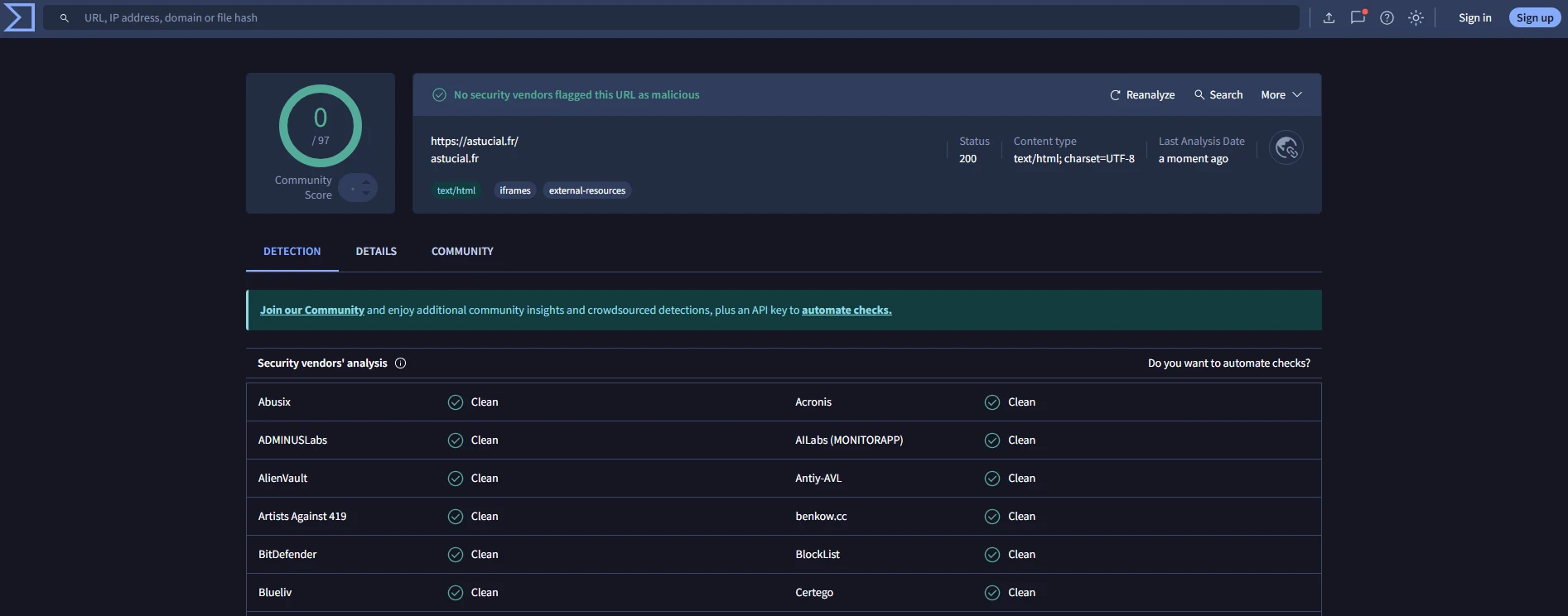Switch to the COMMUNITY tab
The height and width of the screenshot is (616, 1568).
pos(462,252)
